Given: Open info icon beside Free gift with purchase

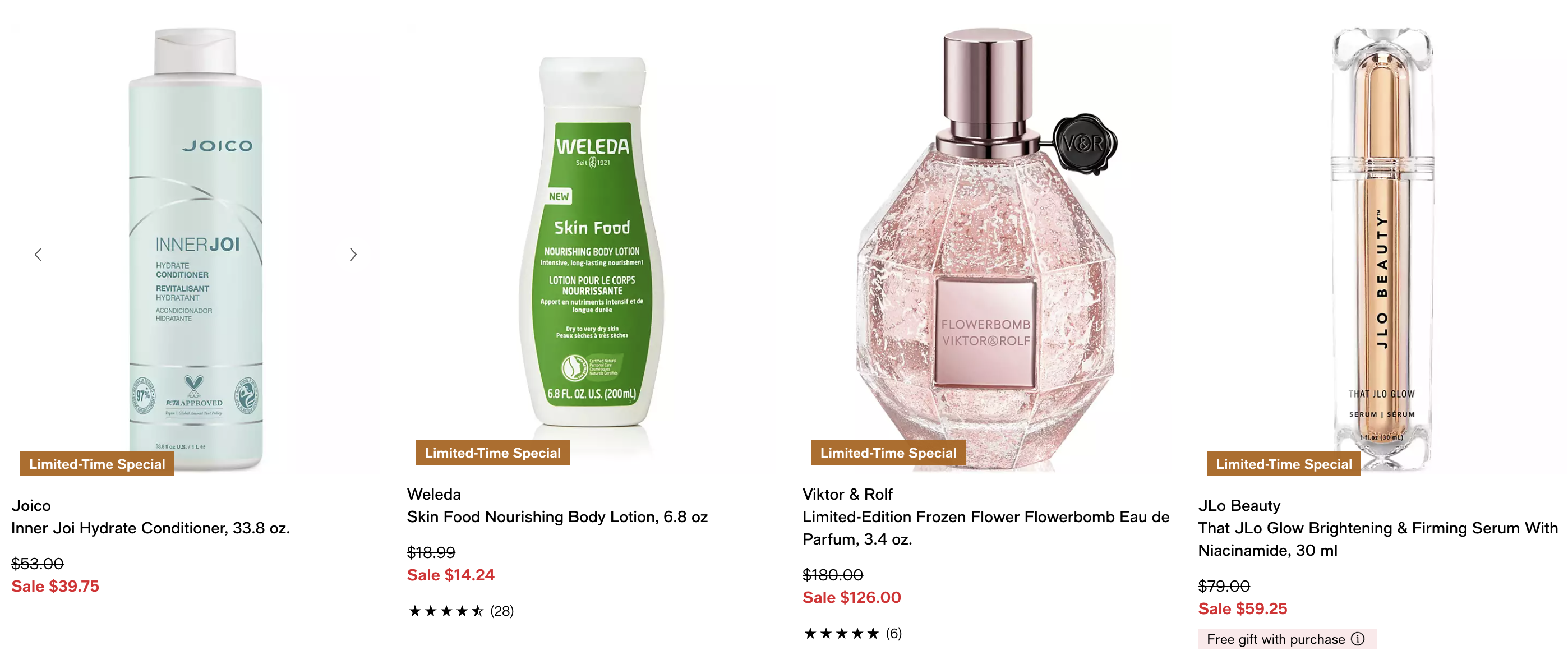Looking at the screenshot, I should pos(1357,639).
